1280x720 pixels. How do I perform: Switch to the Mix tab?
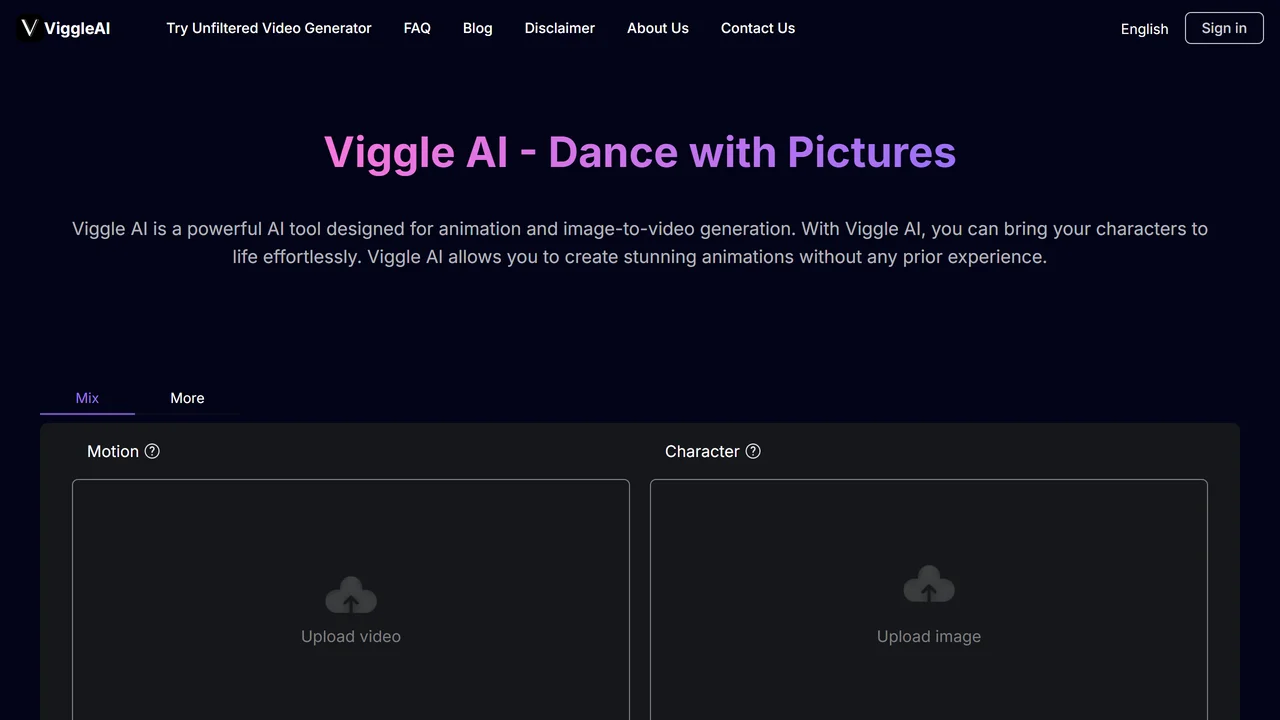(x=87, y=398)
